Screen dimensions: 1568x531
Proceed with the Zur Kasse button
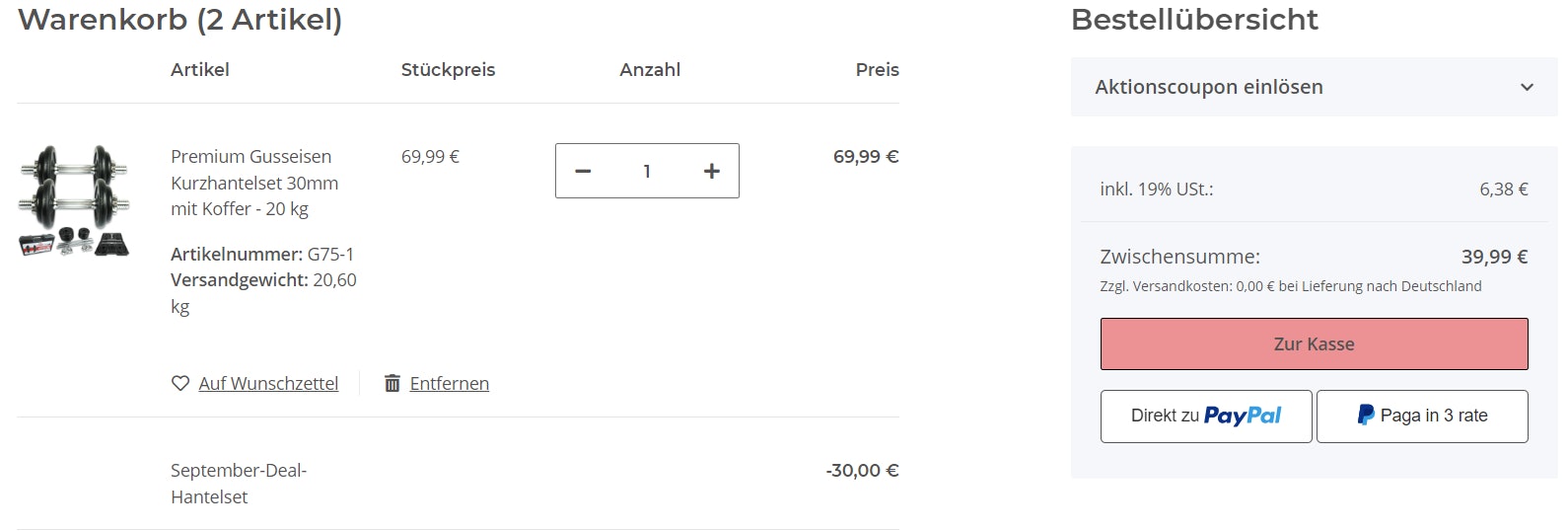coord(1314,344)
